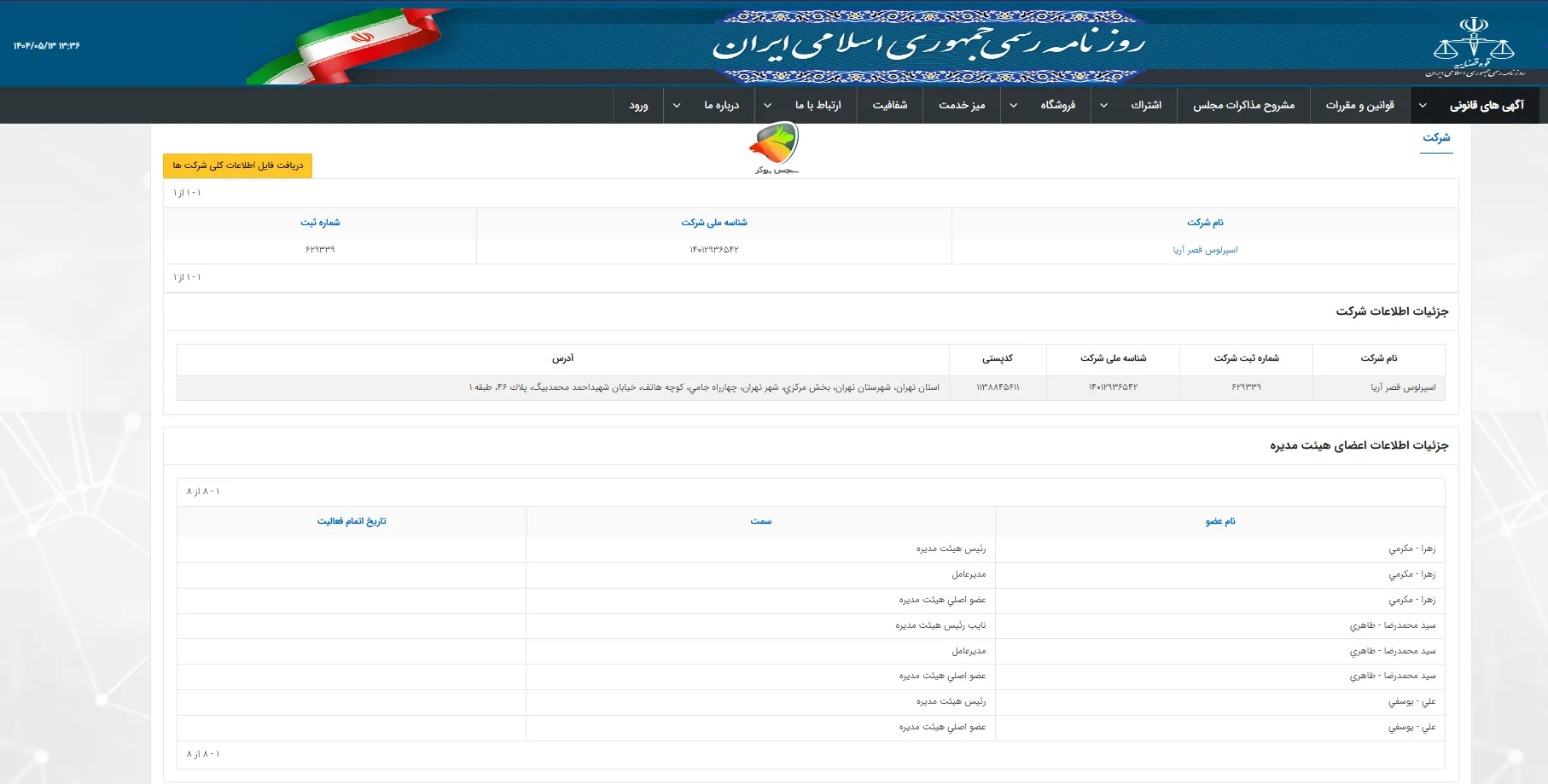Click the green dog-head loading logo
Image resolution: width=1548 pixels, height=784 pixels.
tap(773, 147)
